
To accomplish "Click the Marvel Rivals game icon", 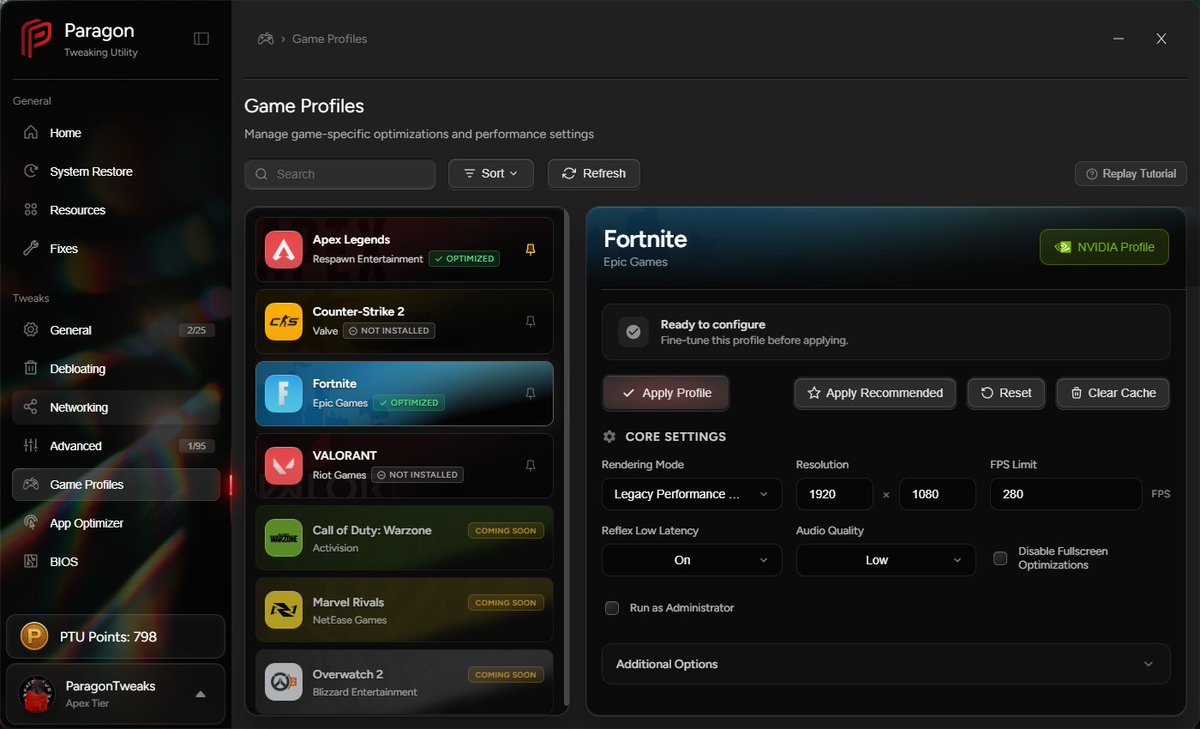I will 284,610.
